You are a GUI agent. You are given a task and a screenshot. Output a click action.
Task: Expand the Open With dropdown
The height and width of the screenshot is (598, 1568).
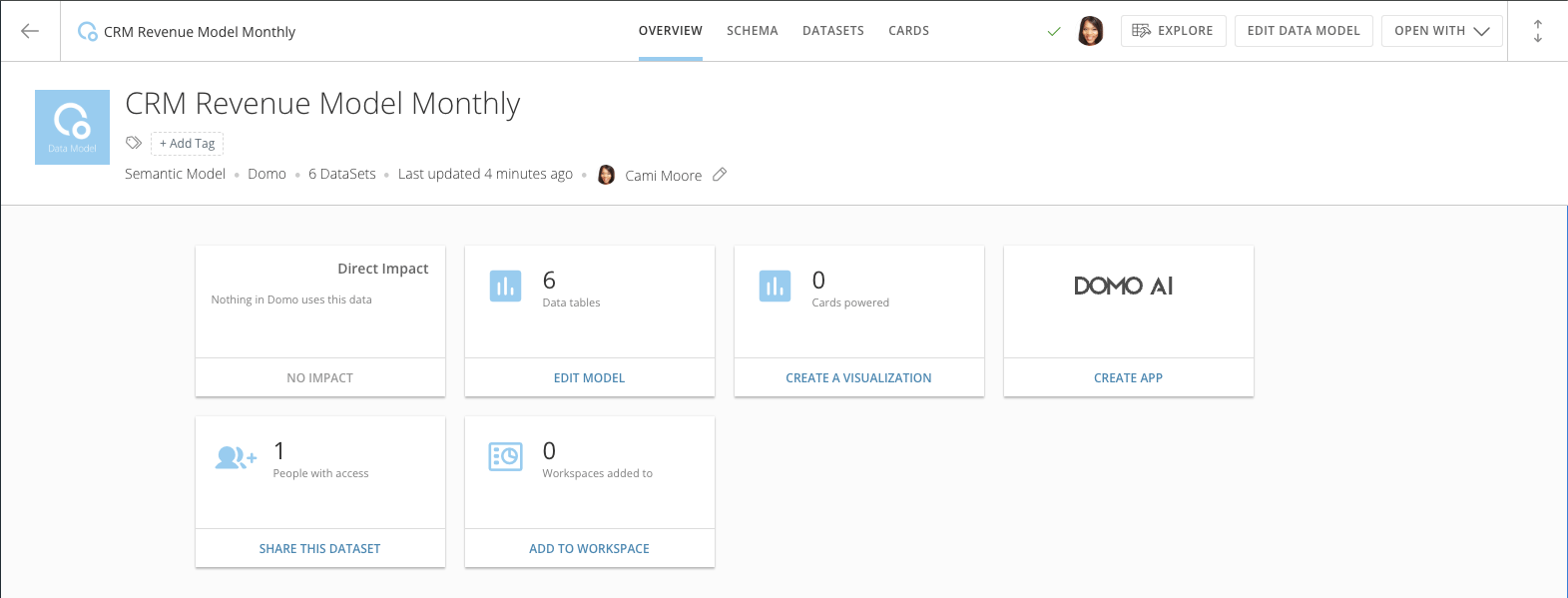click(x=1442, y=31)
